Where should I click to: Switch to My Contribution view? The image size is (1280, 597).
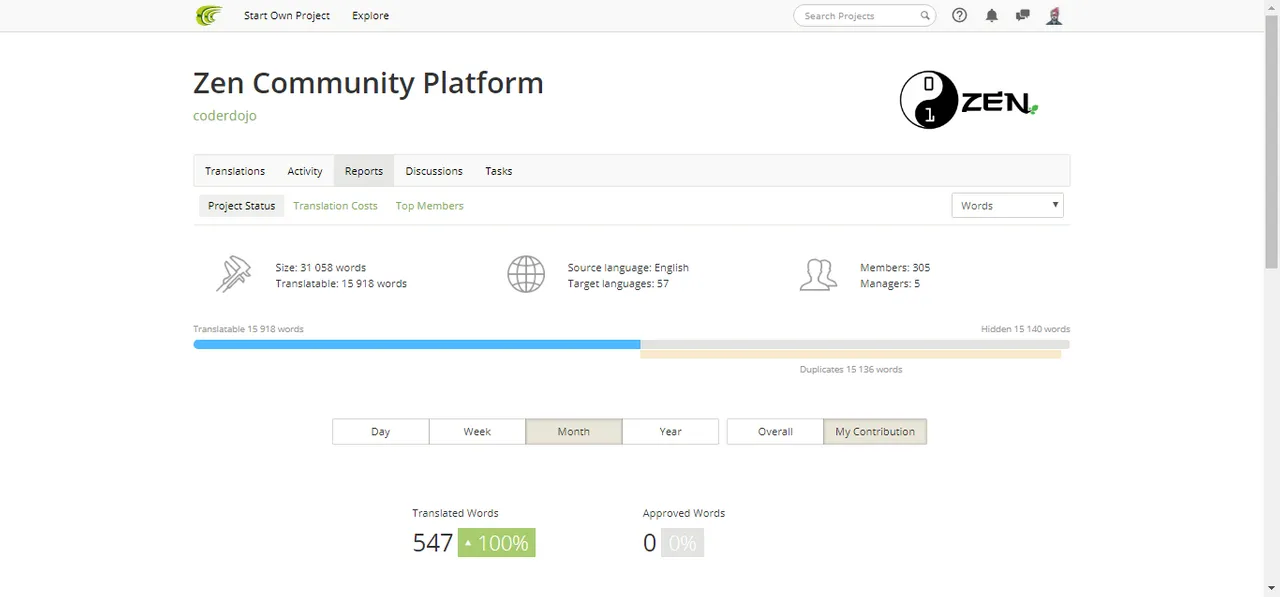tap(875, 431)
